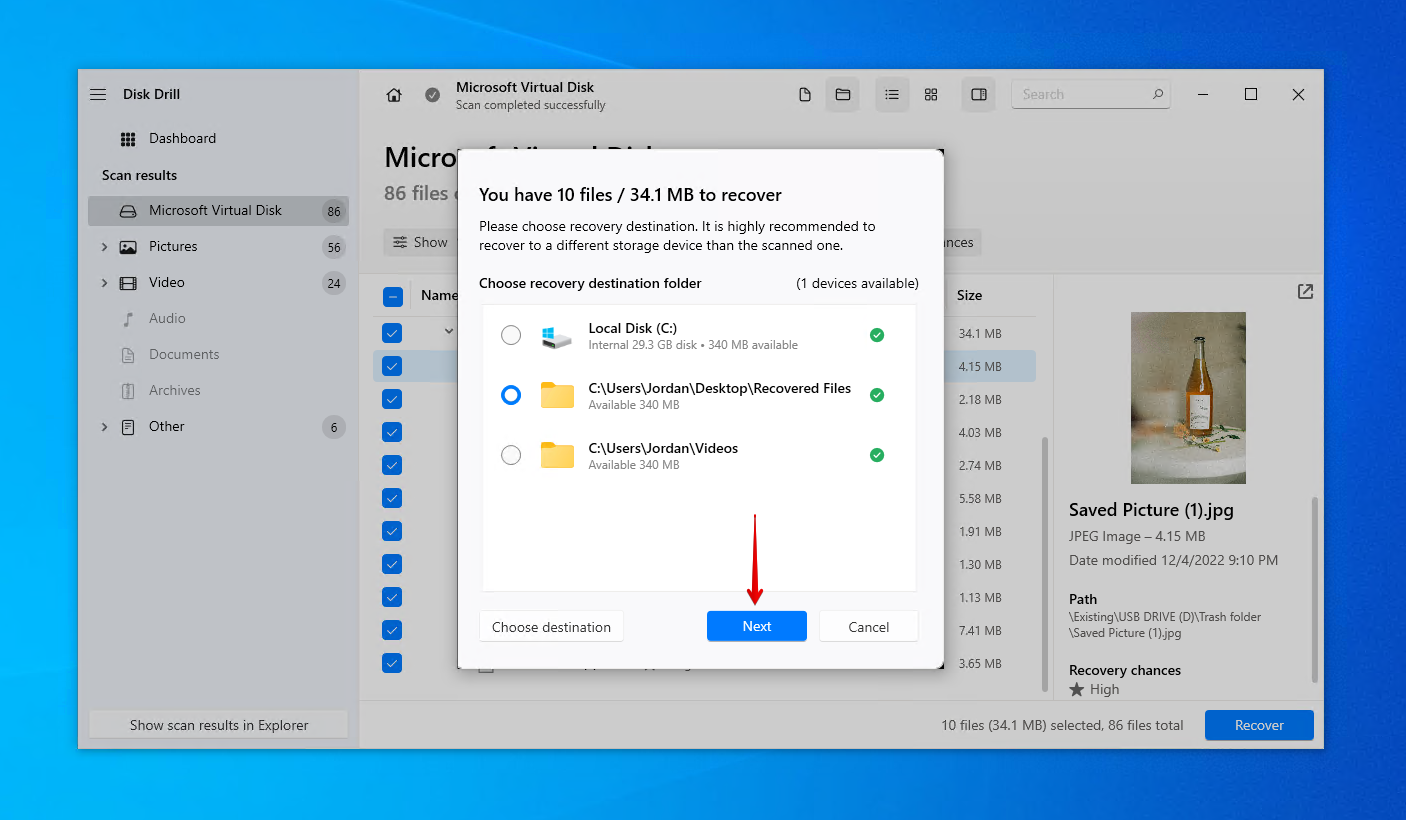Select list view layout icon
This screenshot has width=1406, height=820.
coord(892,95)
